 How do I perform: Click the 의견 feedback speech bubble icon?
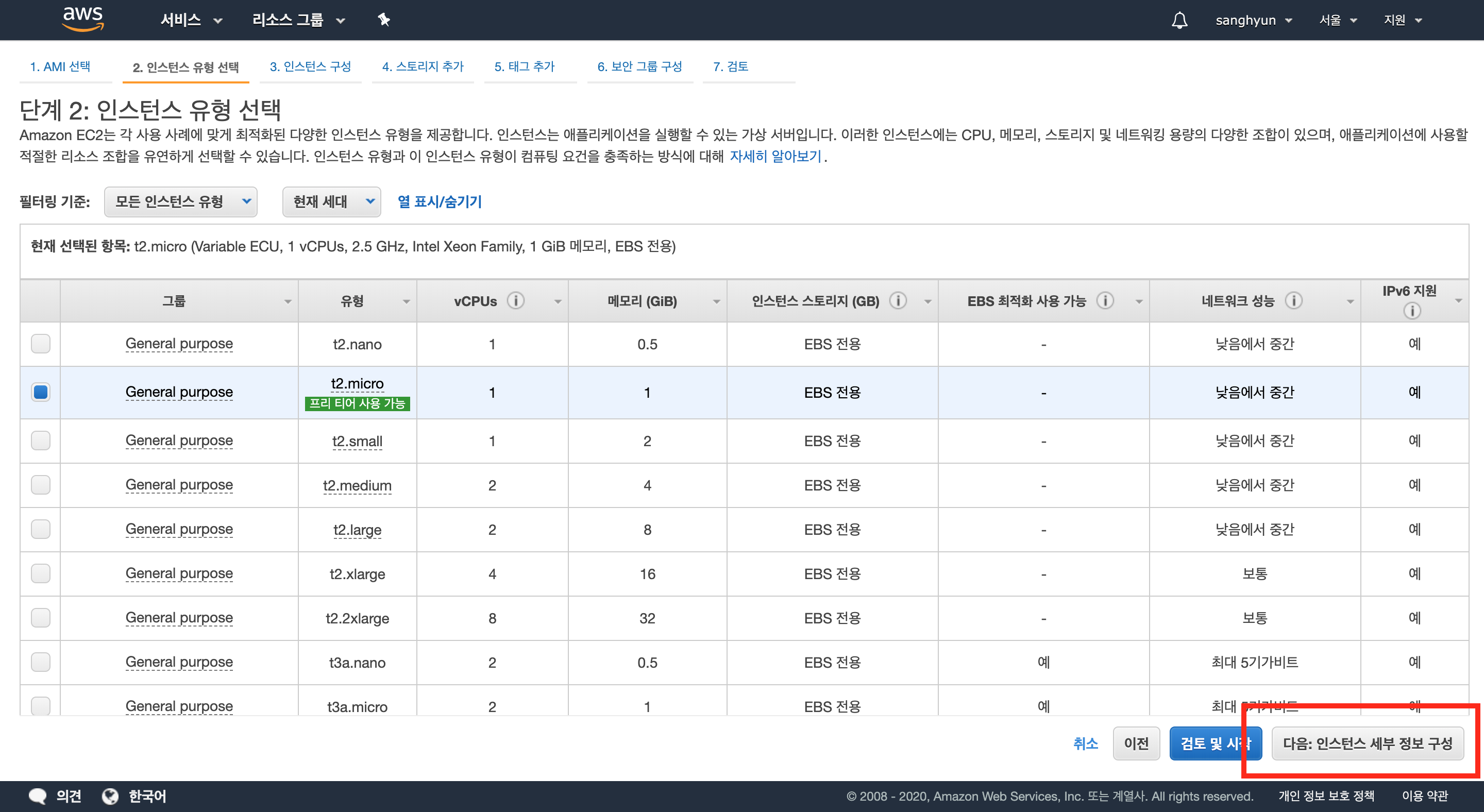point(38,796)
